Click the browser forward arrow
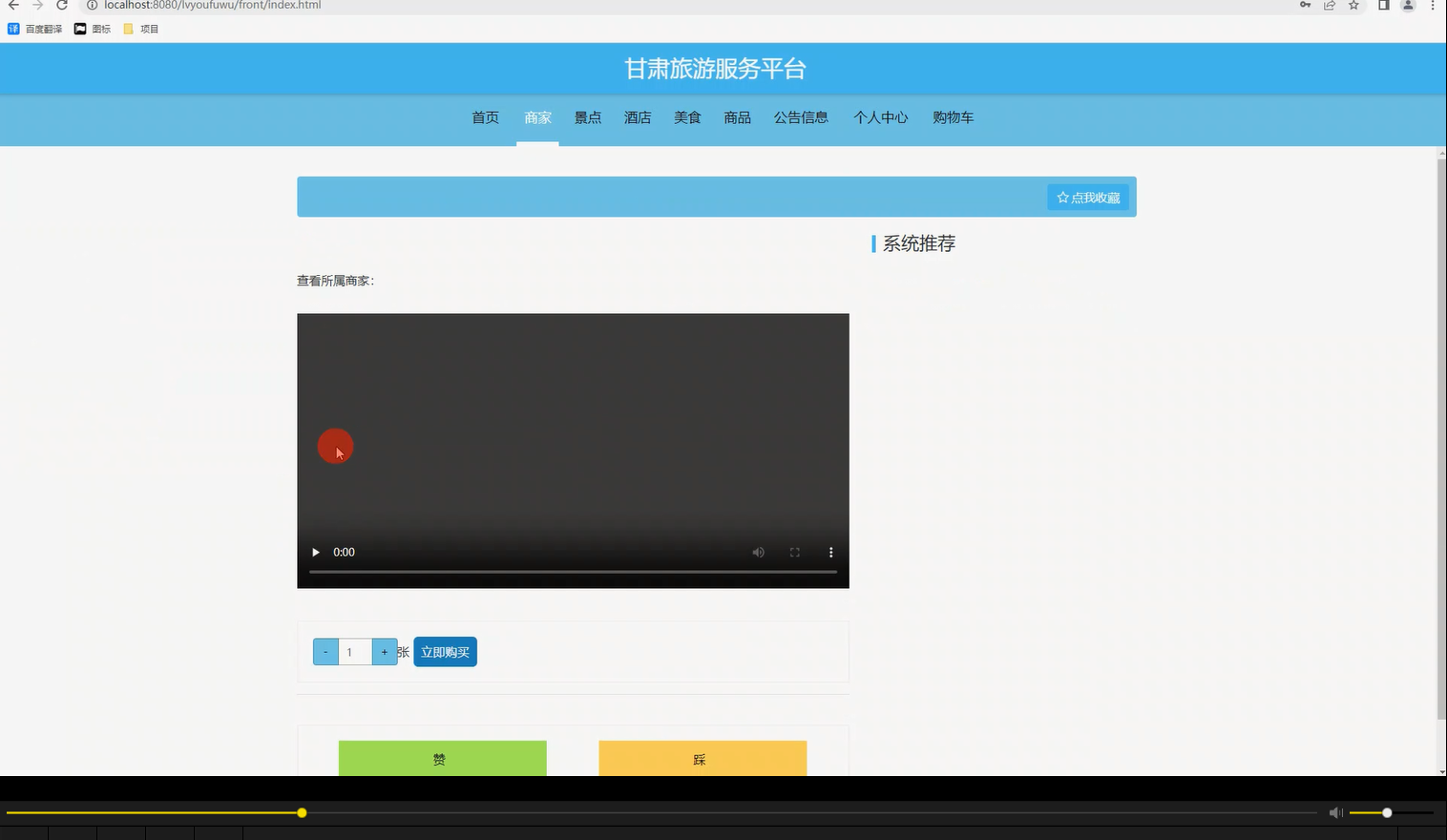Viewport: 1447px width, 840px height. 38,5
